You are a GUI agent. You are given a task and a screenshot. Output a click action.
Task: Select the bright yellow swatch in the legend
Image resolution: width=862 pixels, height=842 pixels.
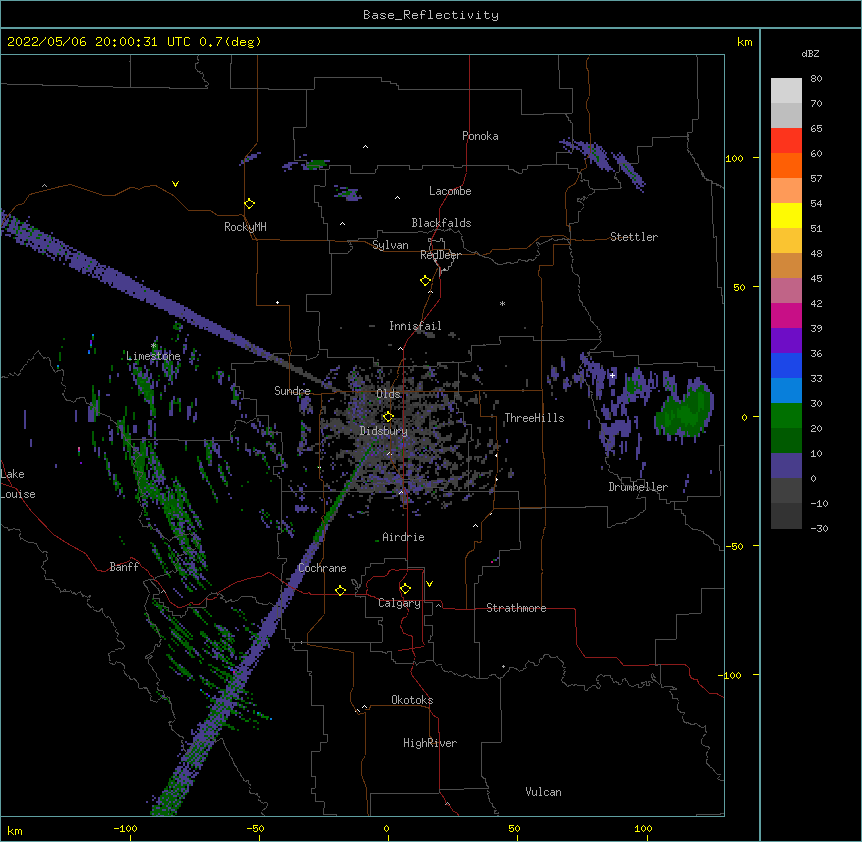coord(786,216)
